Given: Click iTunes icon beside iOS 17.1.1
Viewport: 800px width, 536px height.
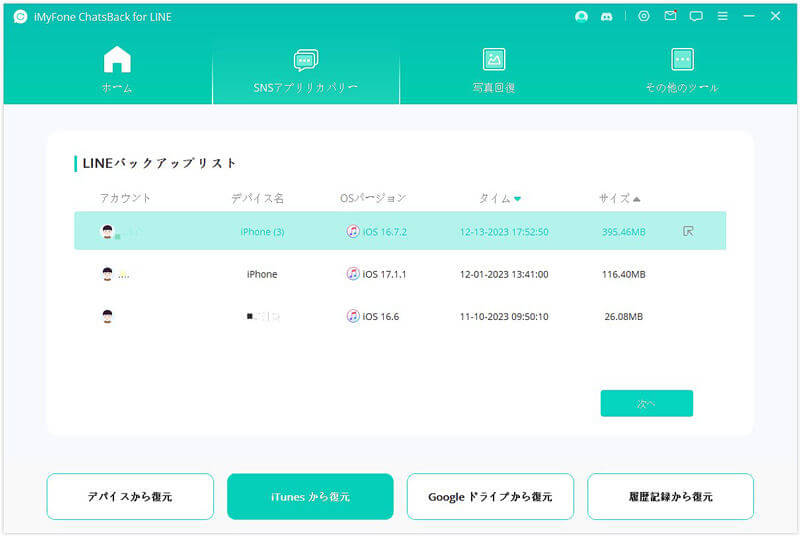Looking at the screenshot, I should (353, 273).
